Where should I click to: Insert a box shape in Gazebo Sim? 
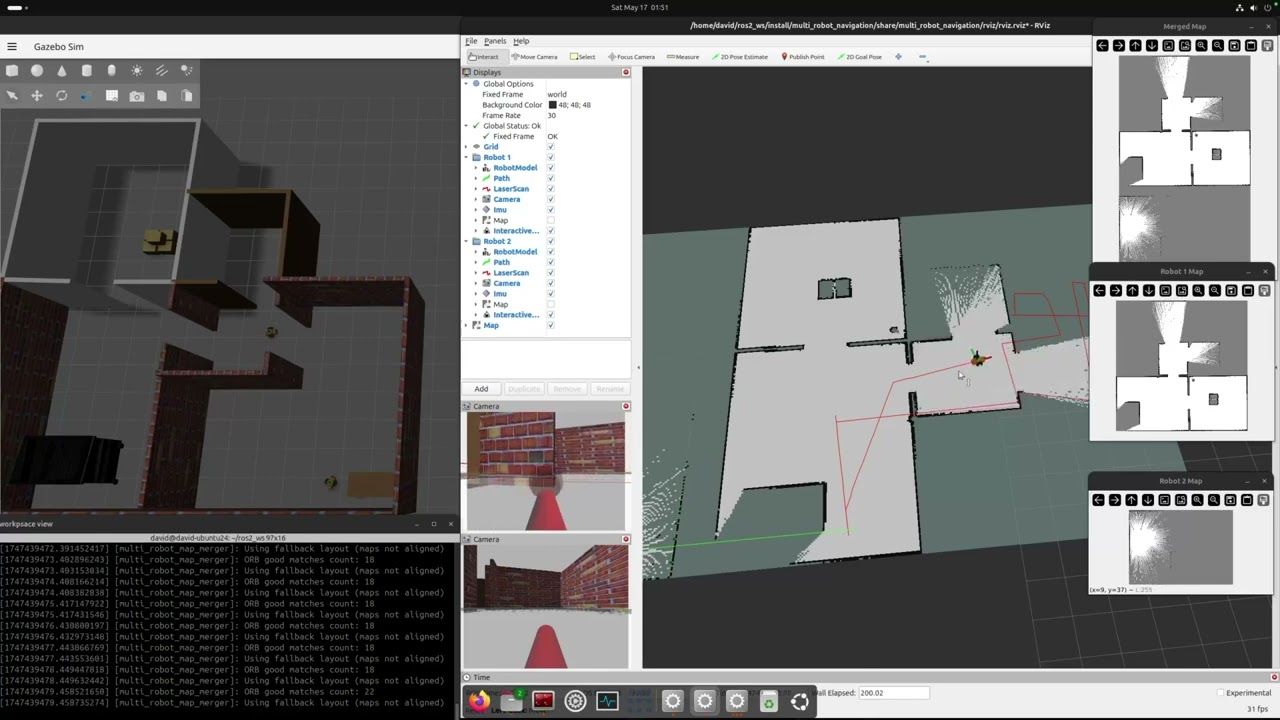point(12,70)
